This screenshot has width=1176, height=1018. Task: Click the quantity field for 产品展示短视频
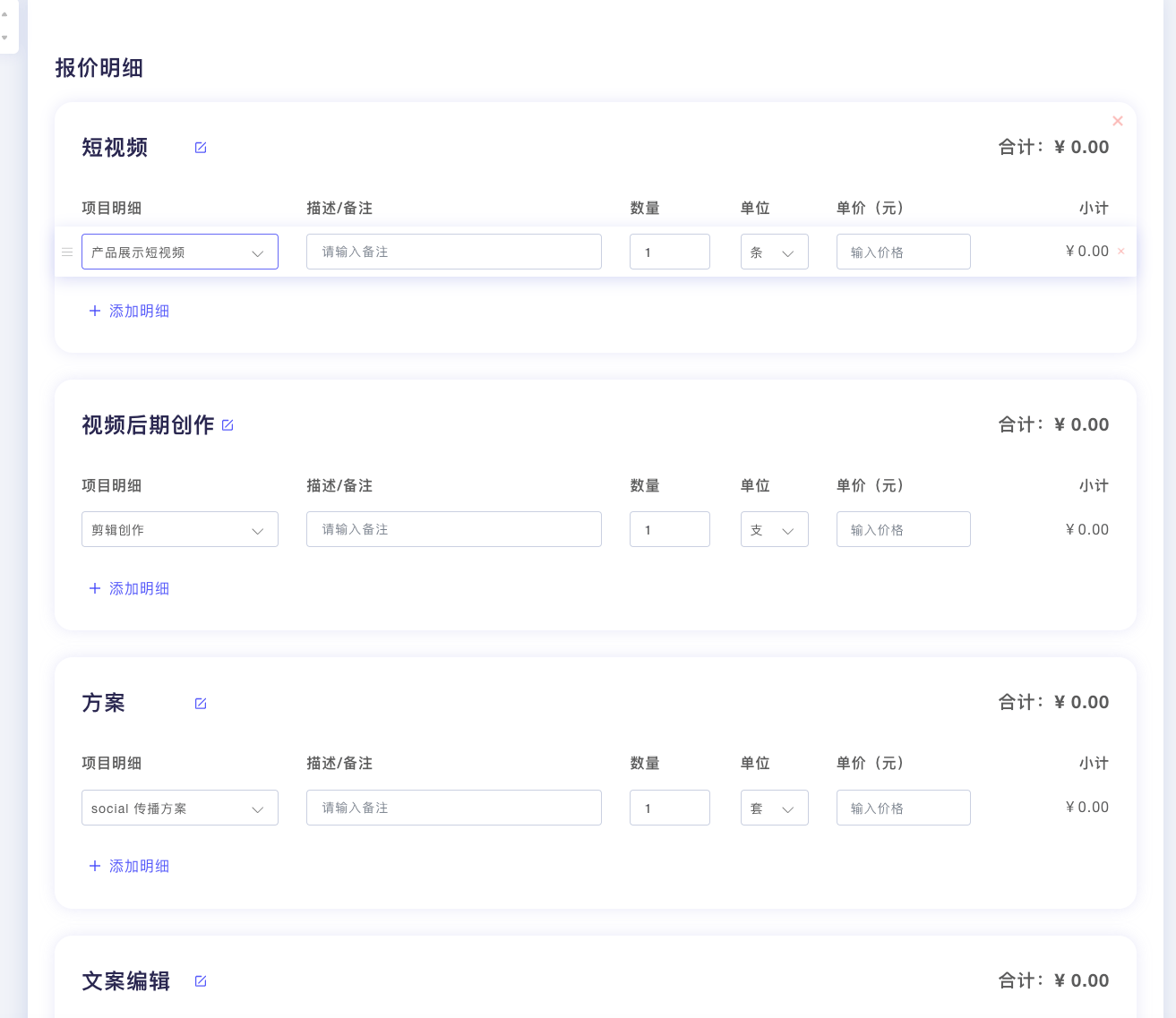[x=670, y=252]
